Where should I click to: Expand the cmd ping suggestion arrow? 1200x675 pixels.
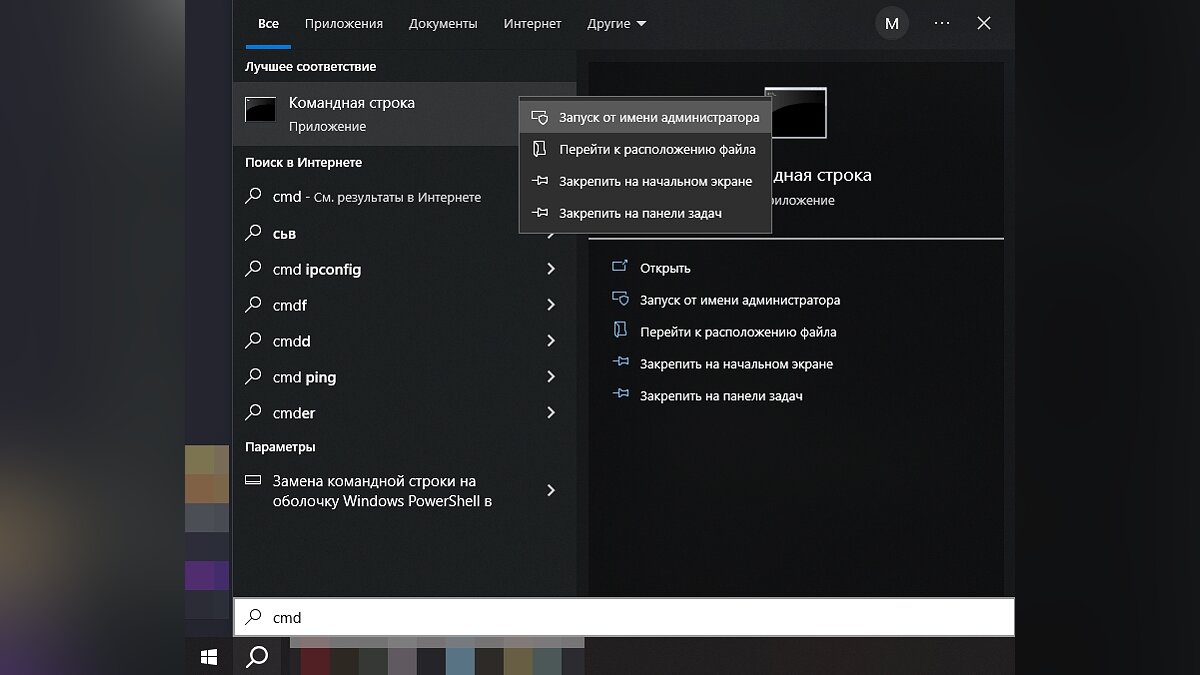click(550, 377)
